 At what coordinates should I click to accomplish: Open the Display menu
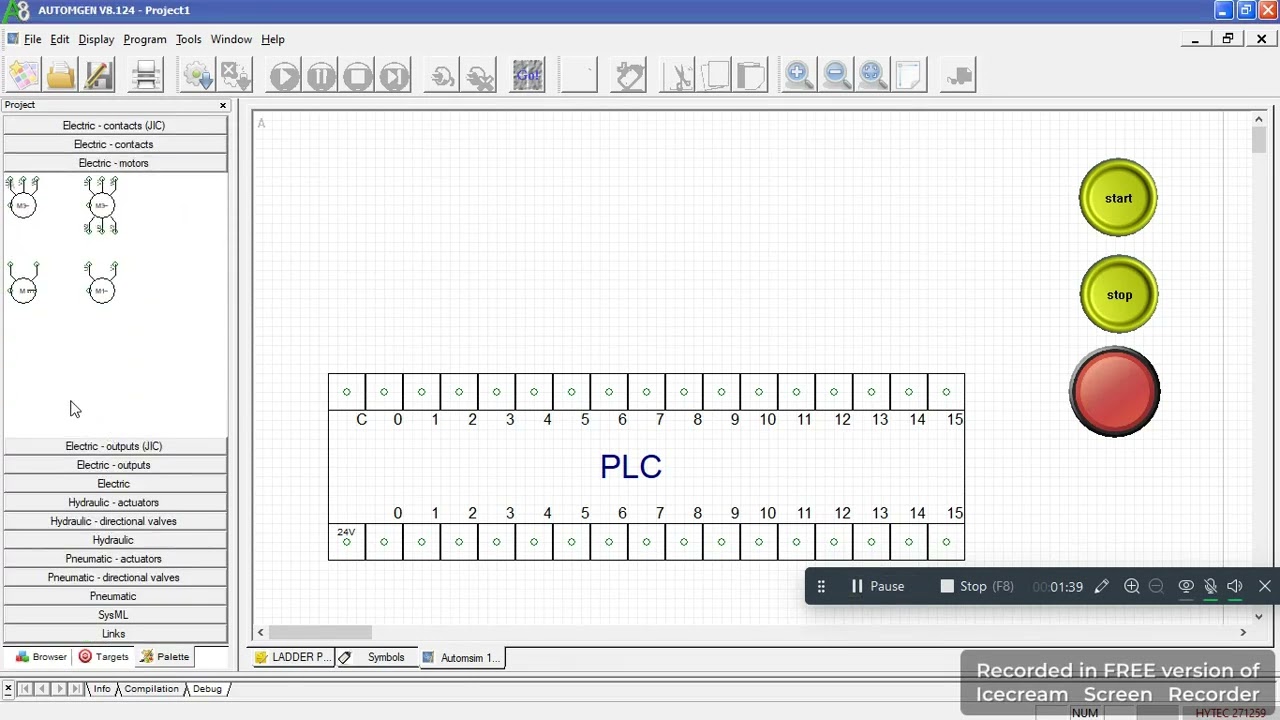96,39
